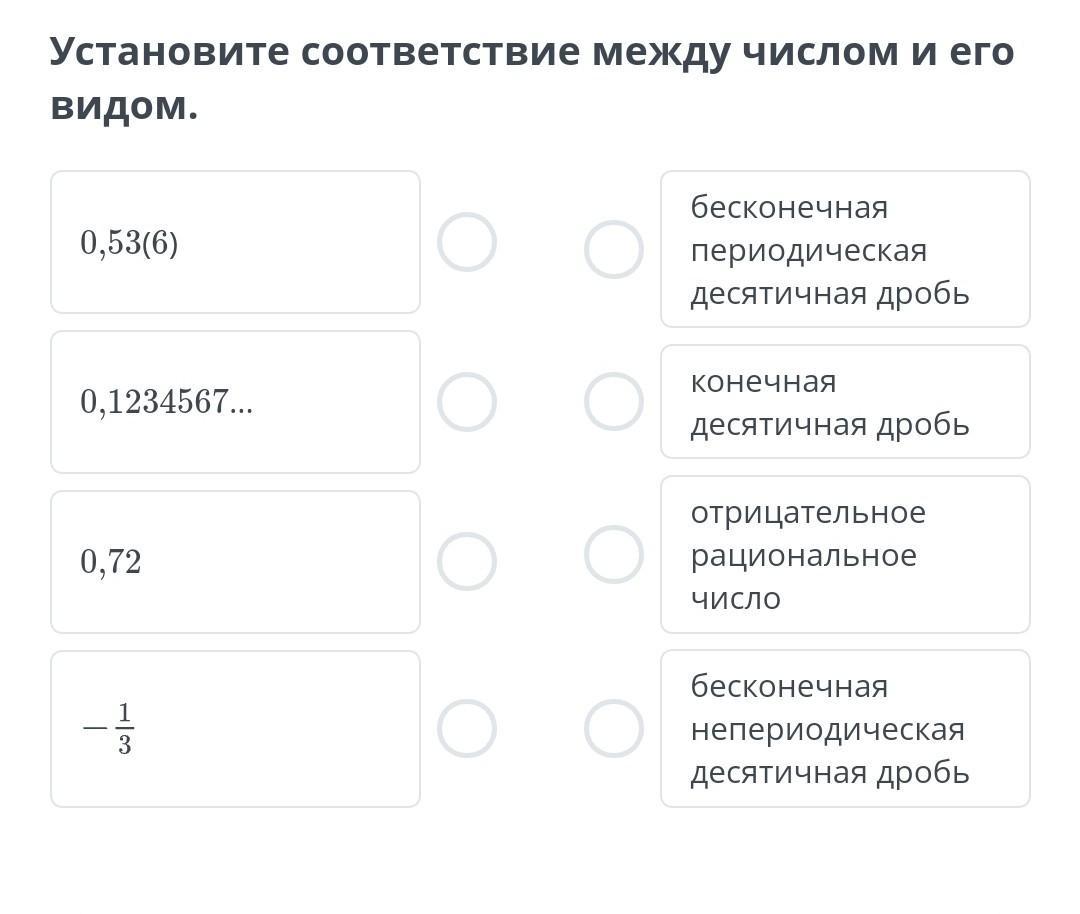Choose the бесконечная непериодическая десятичная дробь card
The image size is (1080, 914).
coord(845,728)
